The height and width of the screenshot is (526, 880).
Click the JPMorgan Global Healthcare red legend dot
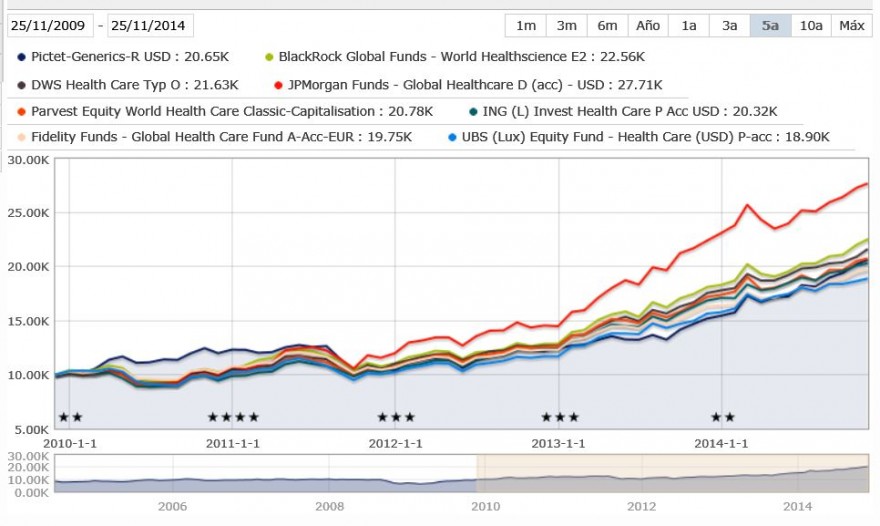pos(278,85)
